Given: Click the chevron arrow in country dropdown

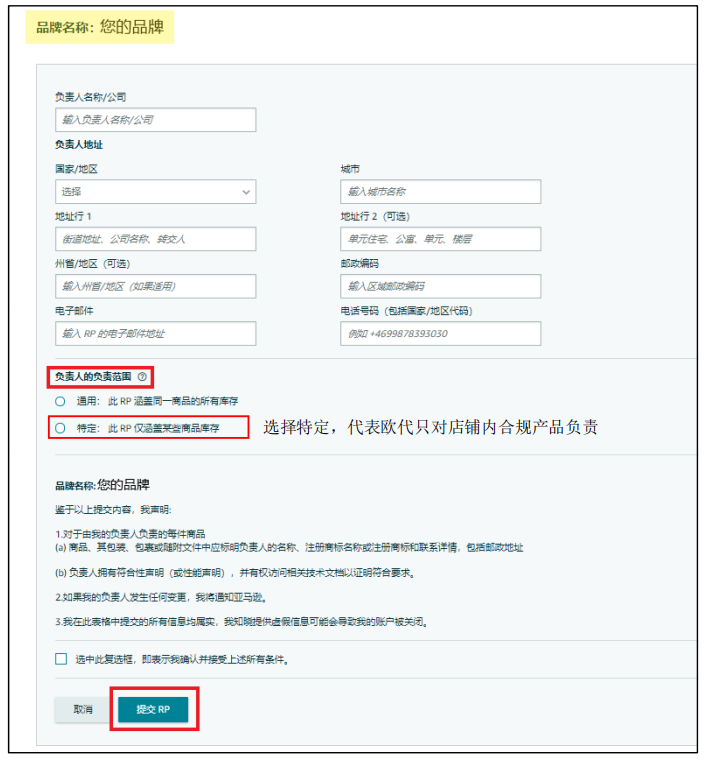Looking at the screenshot, I should [x=246, y=192].
